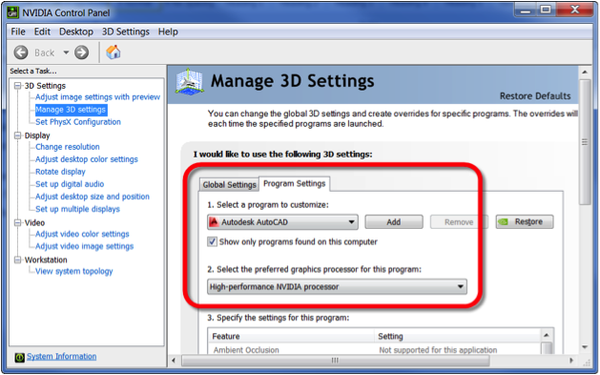Open the back history dropdown arrow

66,52
